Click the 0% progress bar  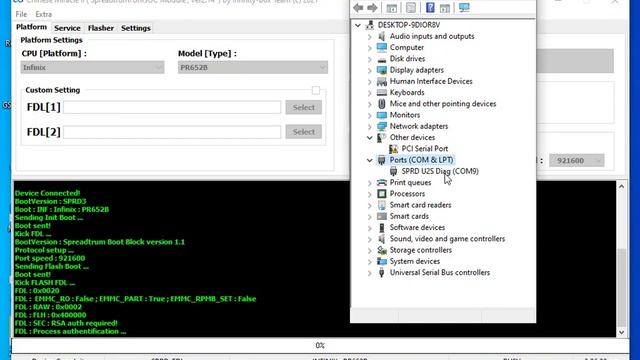(x=320, y=345)
